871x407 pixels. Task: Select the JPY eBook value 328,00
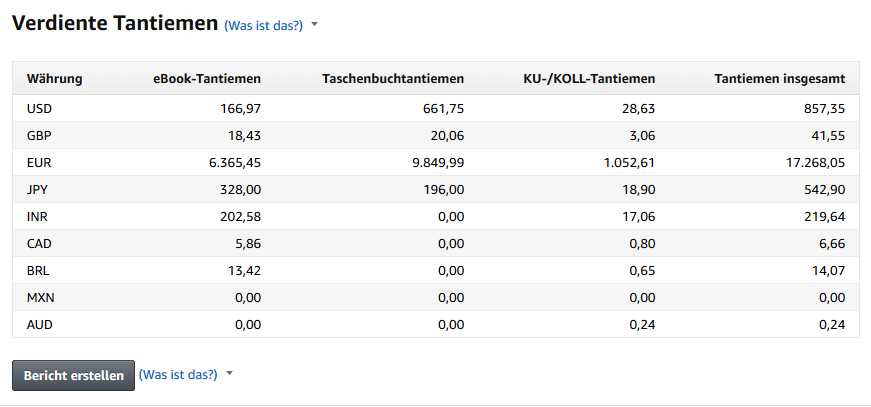pos(240,188)
